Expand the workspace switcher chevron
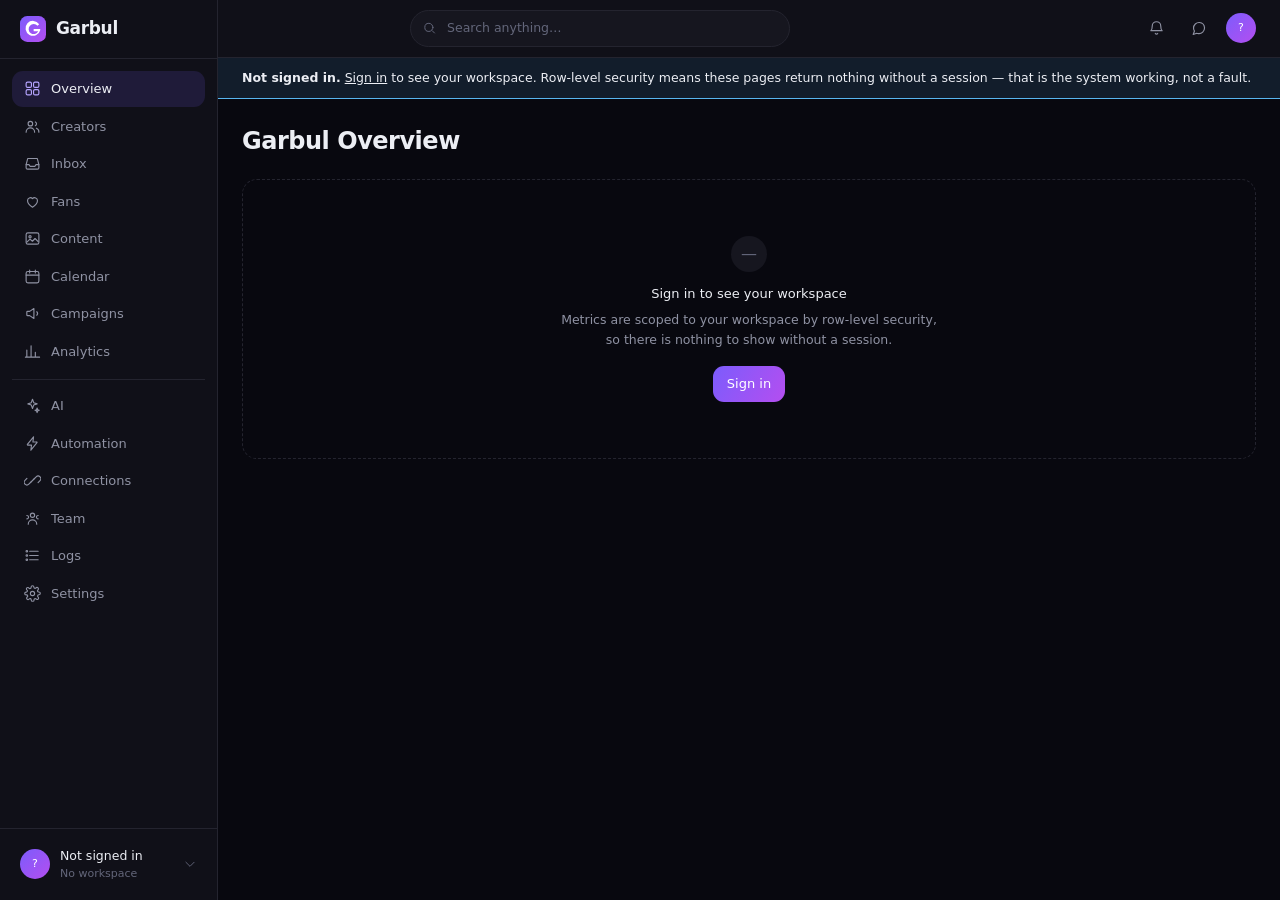The height and width of the screenshot is (900, 1280). (x=190, y=864)
